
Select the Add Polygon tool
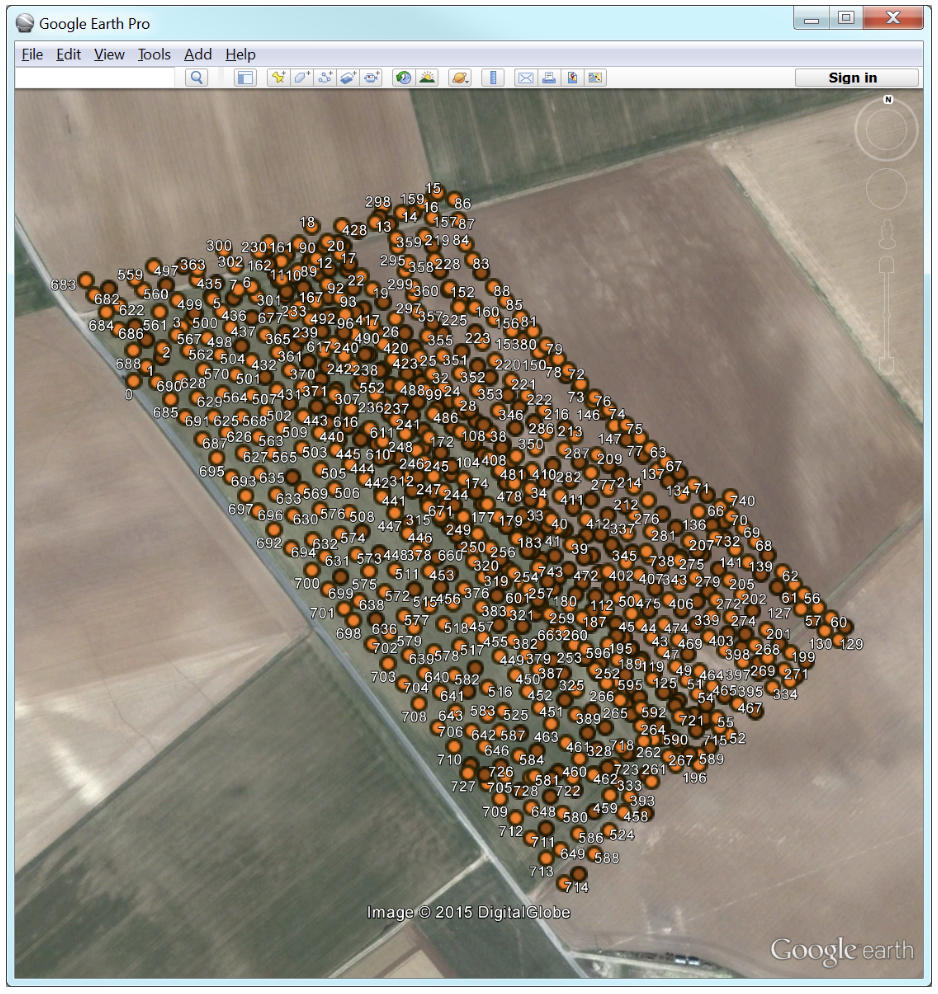(302, 78)
